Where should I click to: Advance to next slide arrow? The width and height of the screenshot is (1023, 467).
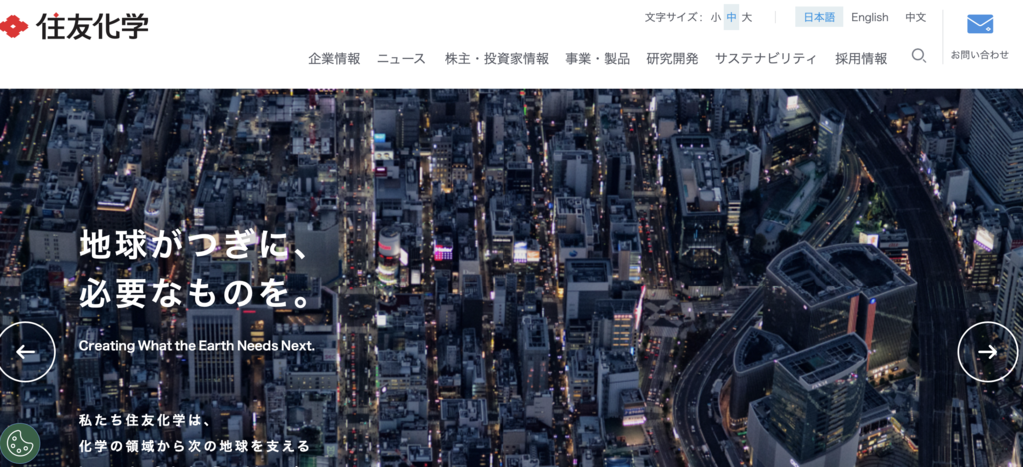987,352
